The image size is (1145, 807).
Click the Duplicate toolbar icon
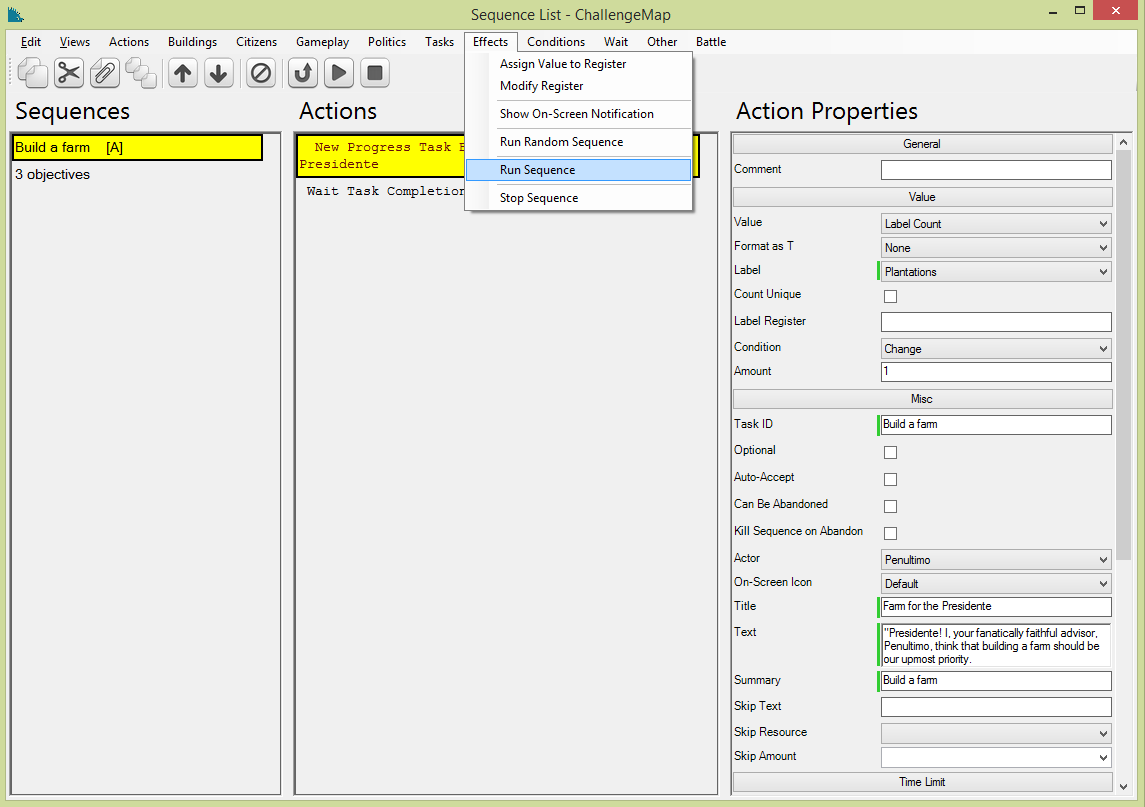(140, 73)
